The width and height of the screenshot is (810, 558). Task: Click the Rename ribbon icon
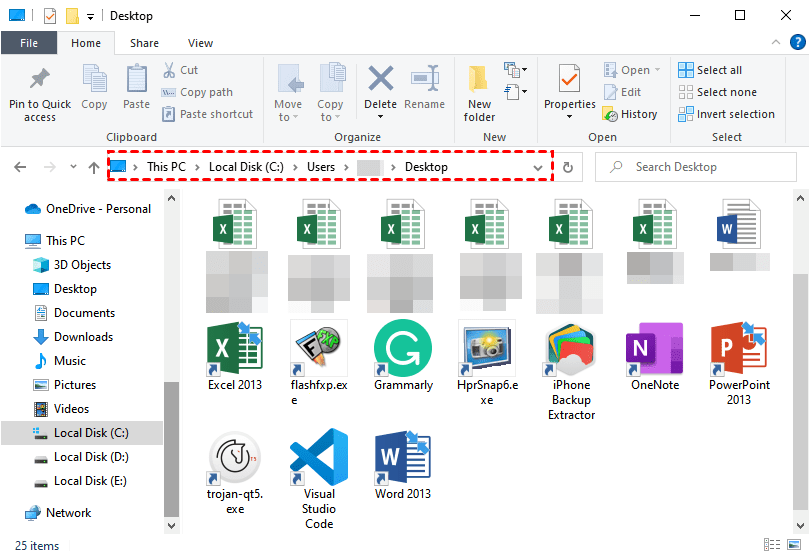425,79
